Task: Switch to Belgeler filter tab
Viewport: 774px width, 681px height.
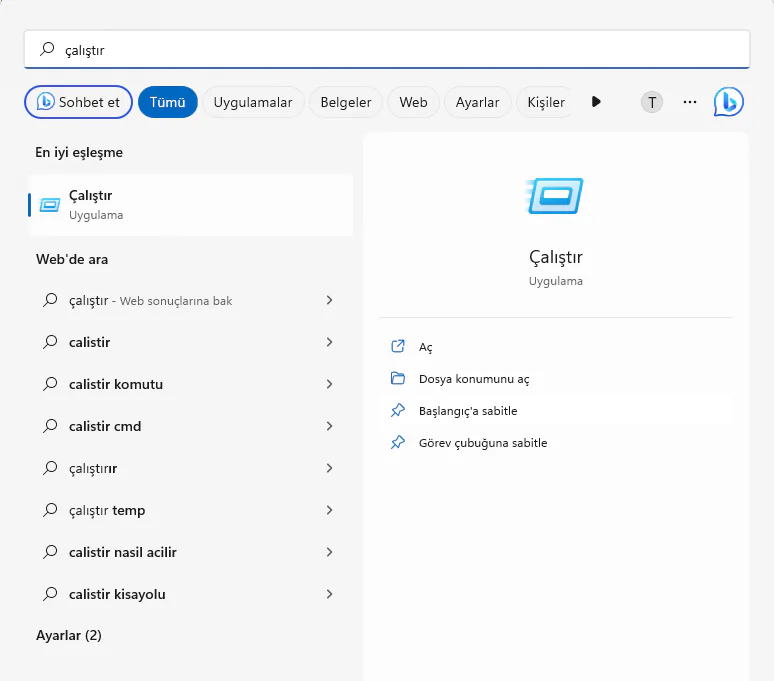Action: 346,102
